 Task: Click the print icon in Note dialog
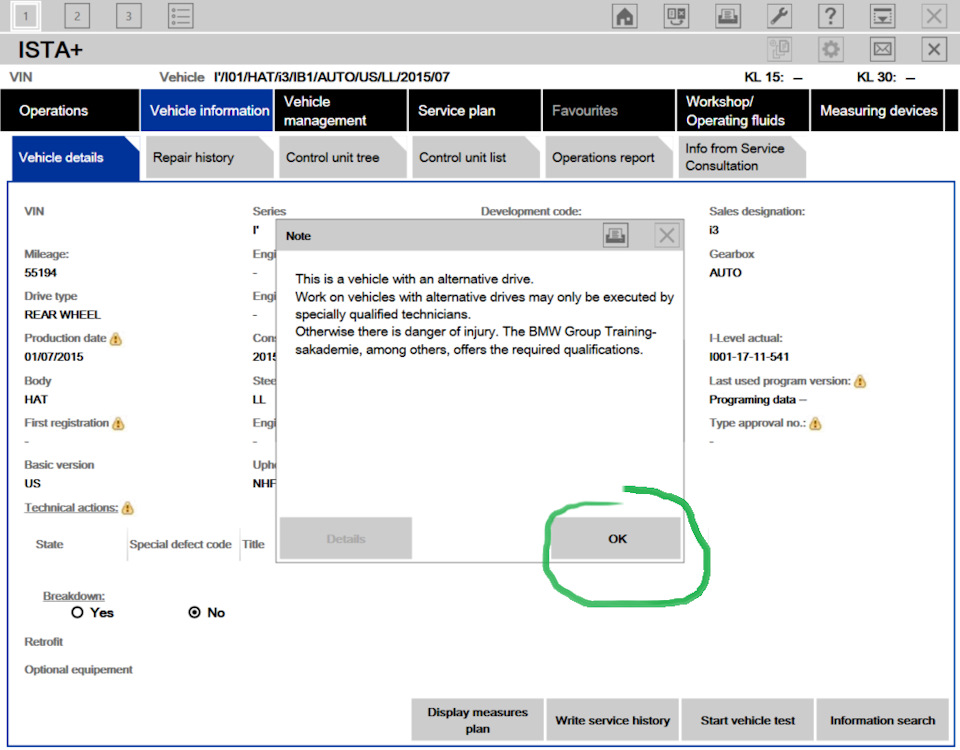(x=615, y=235)
